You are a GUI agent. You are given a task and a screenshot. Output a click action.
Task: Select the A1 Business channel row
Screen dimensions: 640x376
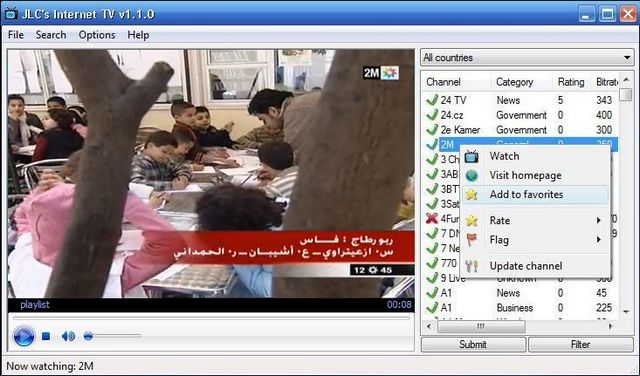pyautogui.click(x=521, y=307)
